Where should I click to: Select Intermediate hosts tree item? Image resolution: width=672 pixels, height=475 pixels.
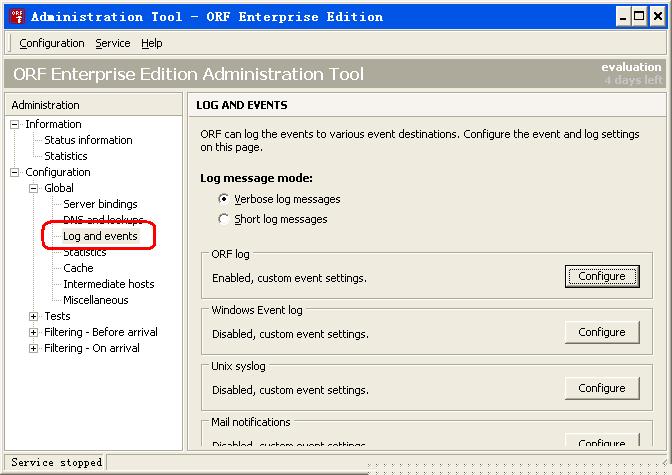pos(108,284)
